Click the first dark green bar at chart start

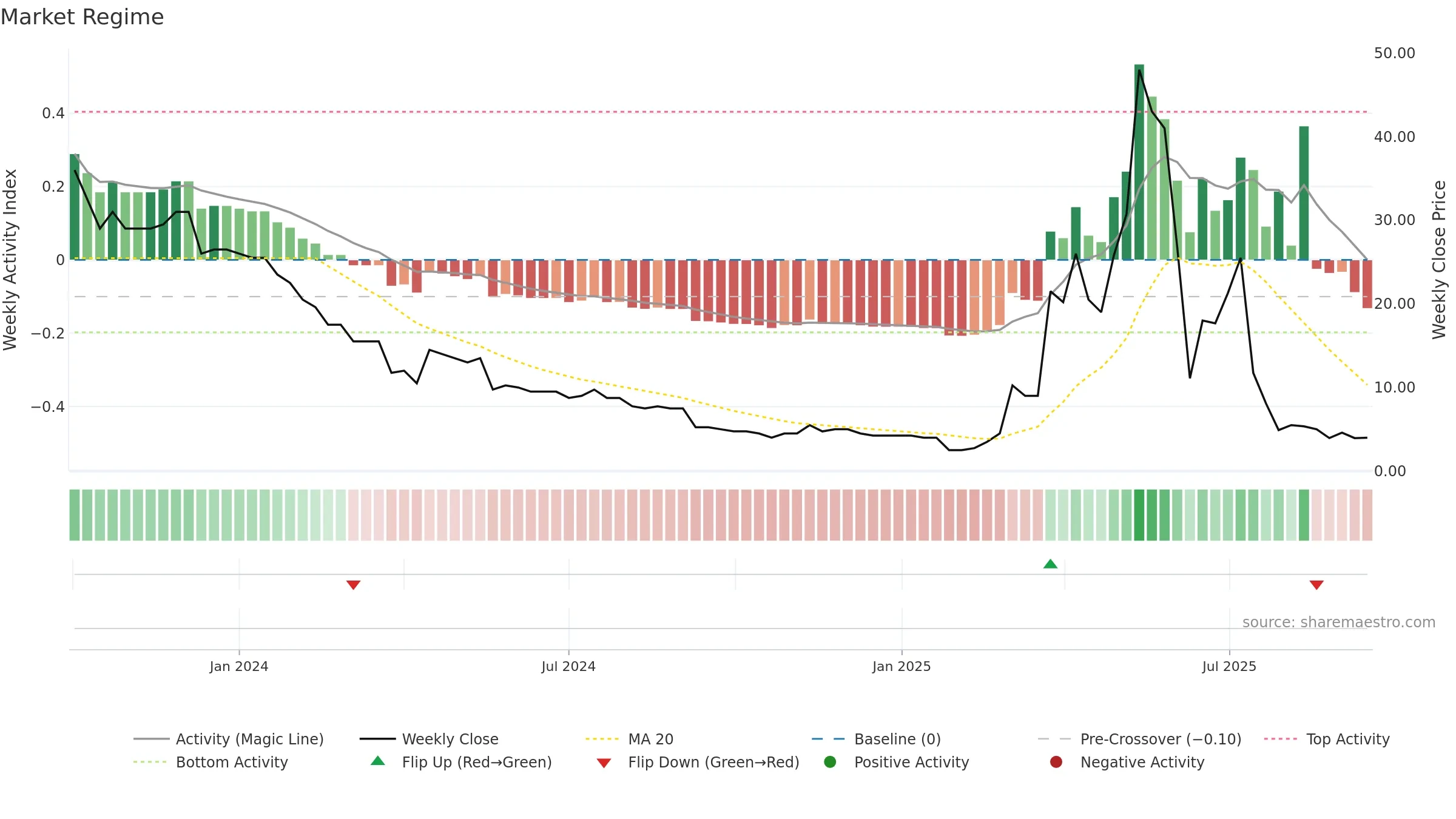(x=75, y=207)
